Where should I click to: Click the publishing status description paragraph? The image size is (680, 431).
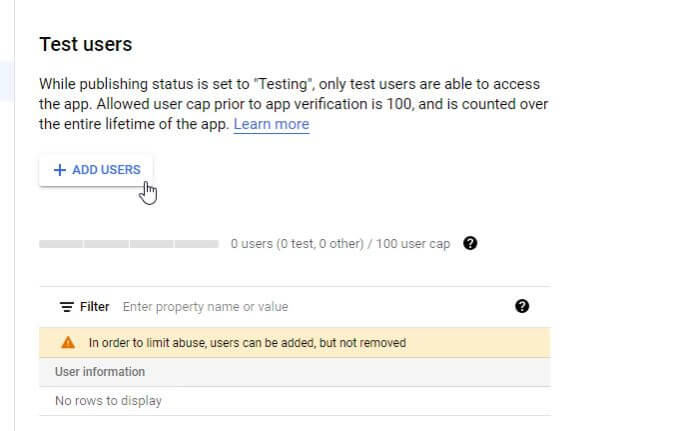(x=290, y=104)
